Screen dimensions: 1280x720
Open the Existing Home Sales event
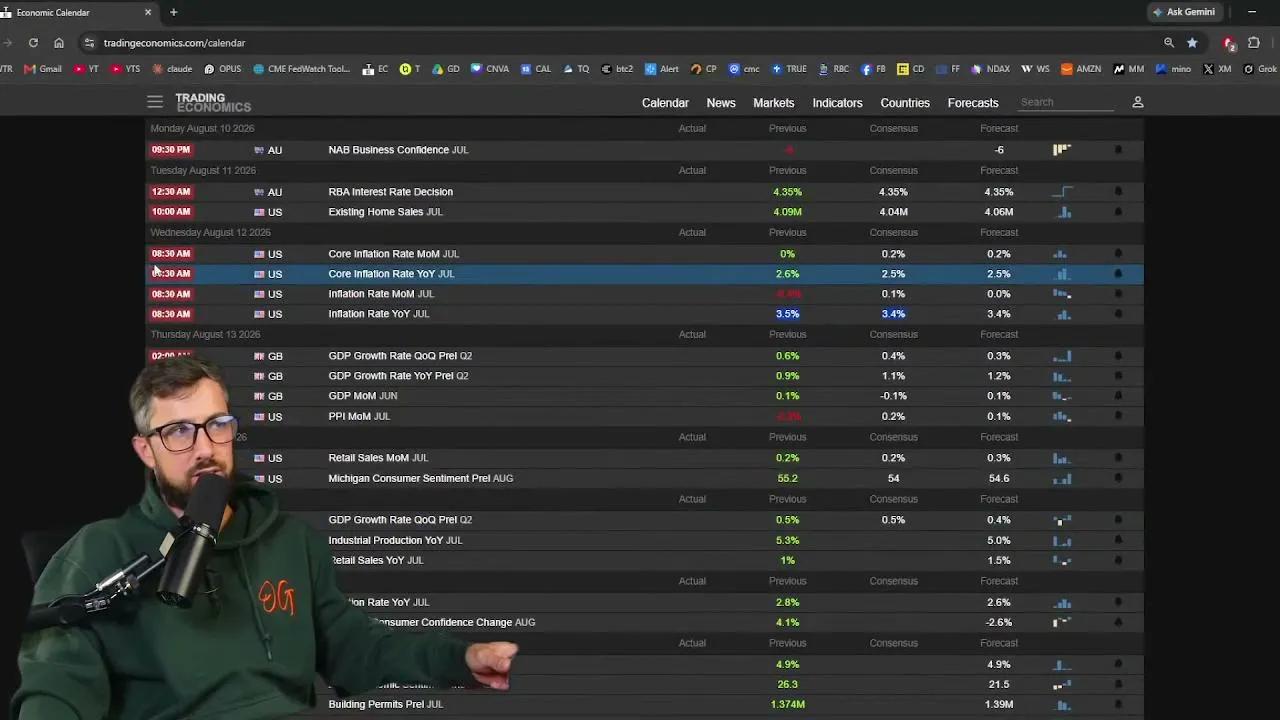pyautogui.click(x=385, y=212)
